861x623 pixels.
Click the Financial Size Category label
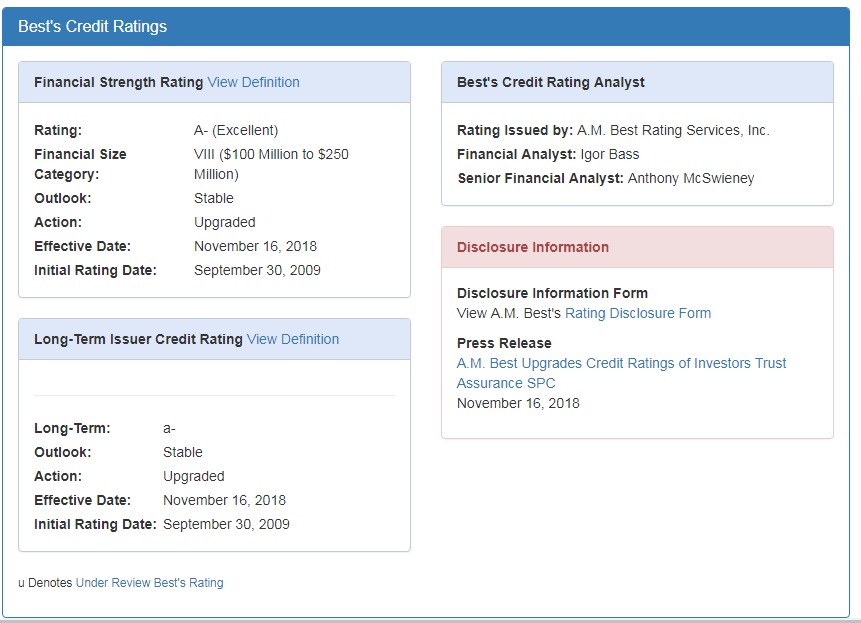[80, 164]
